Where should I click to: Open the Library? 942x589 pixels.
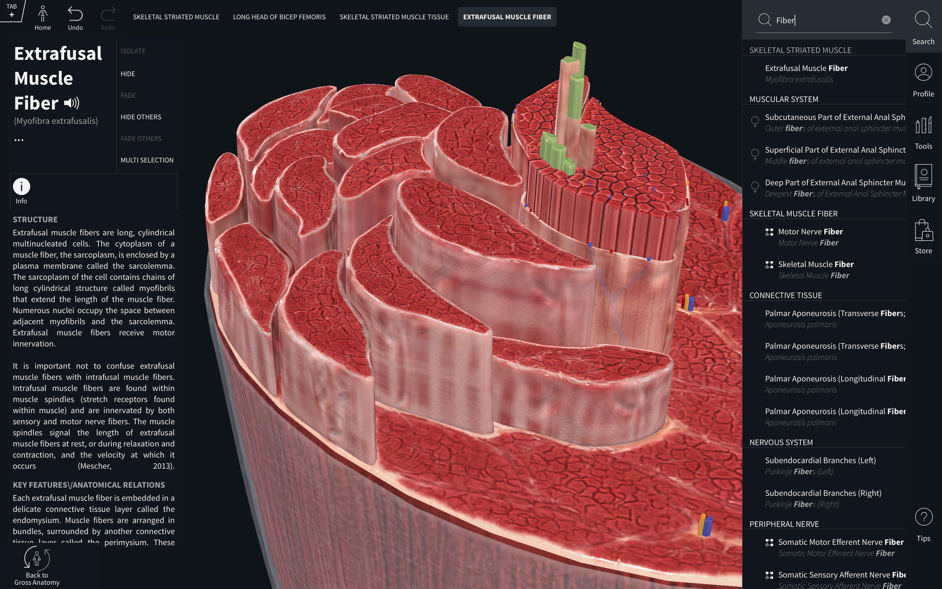pyautogui.click(x=923, y=183)
